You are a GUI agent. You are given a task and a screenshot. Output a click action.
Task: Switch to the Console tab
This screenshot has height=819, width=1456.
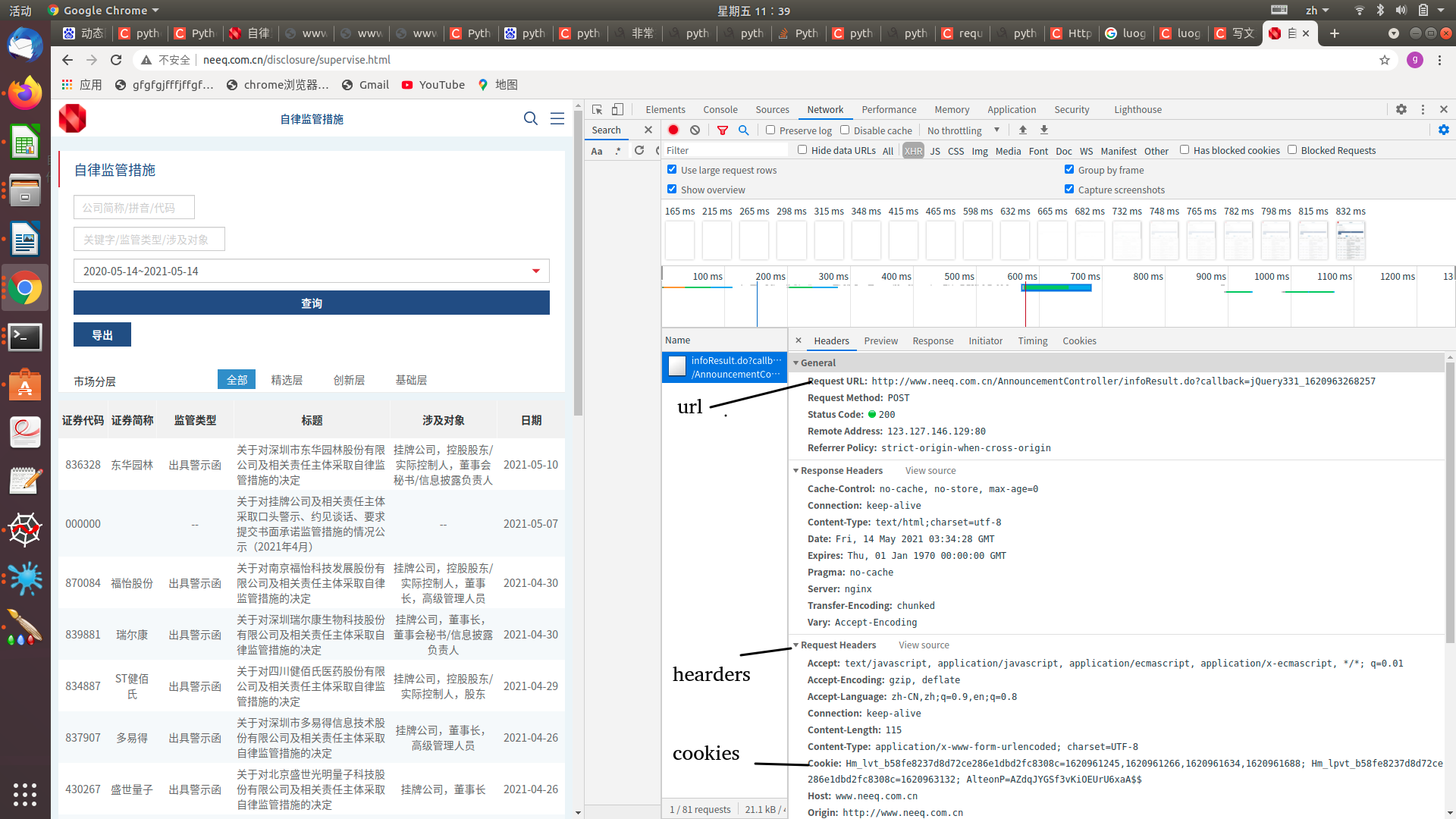[x=720, y=109]
